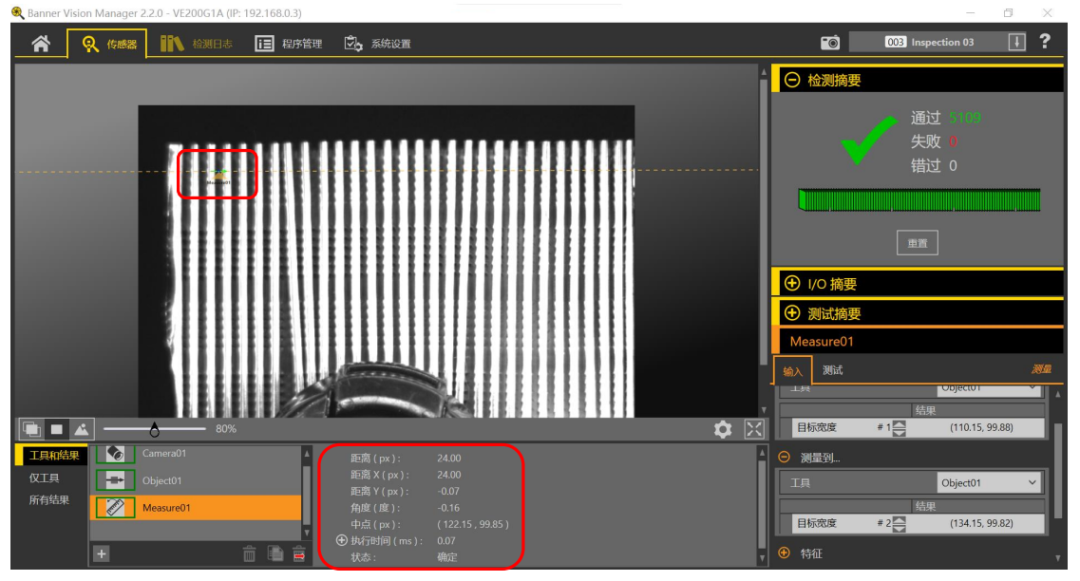Open the help question mark
The width and height of the screenshot is (1080, 581).
pos(1045,41)
